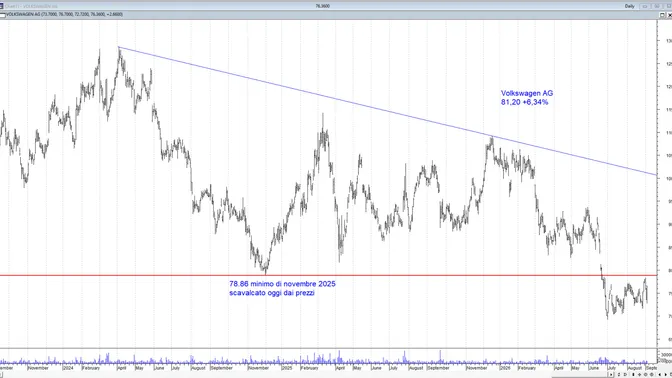672x378 pixels.
Task: Open the chart window system icon menu
Action: click(x=2, y=6)
